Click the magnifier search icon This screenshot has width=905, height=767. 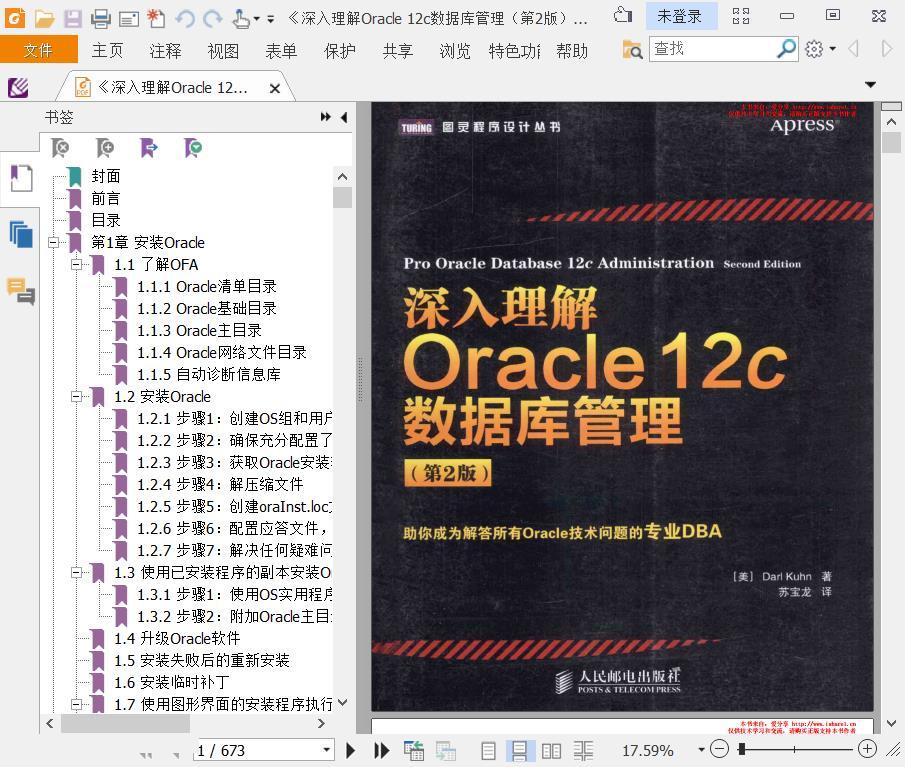click(787, 49)
